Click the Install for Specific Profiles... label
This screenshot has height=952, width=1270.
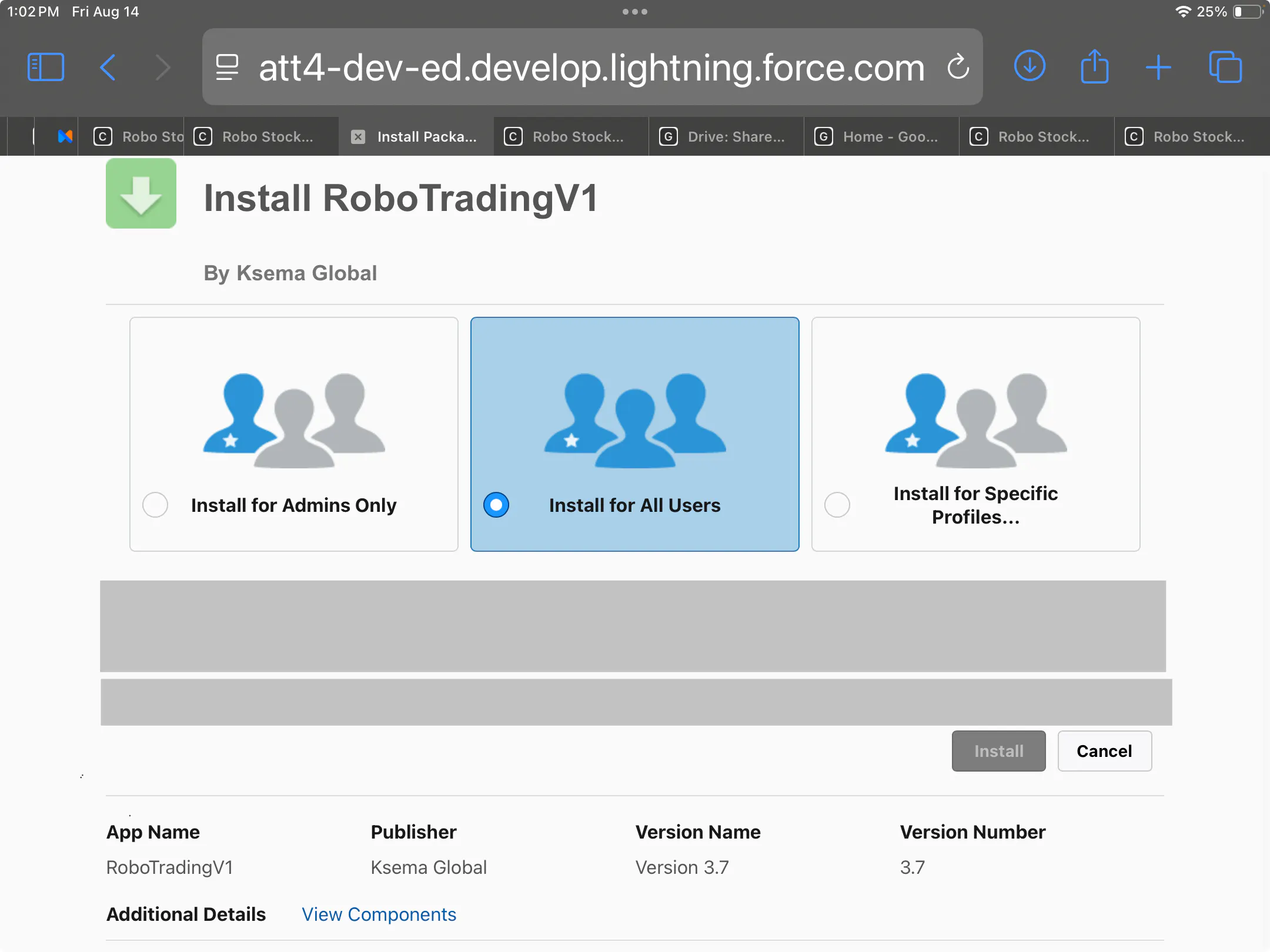coord(976,505)
